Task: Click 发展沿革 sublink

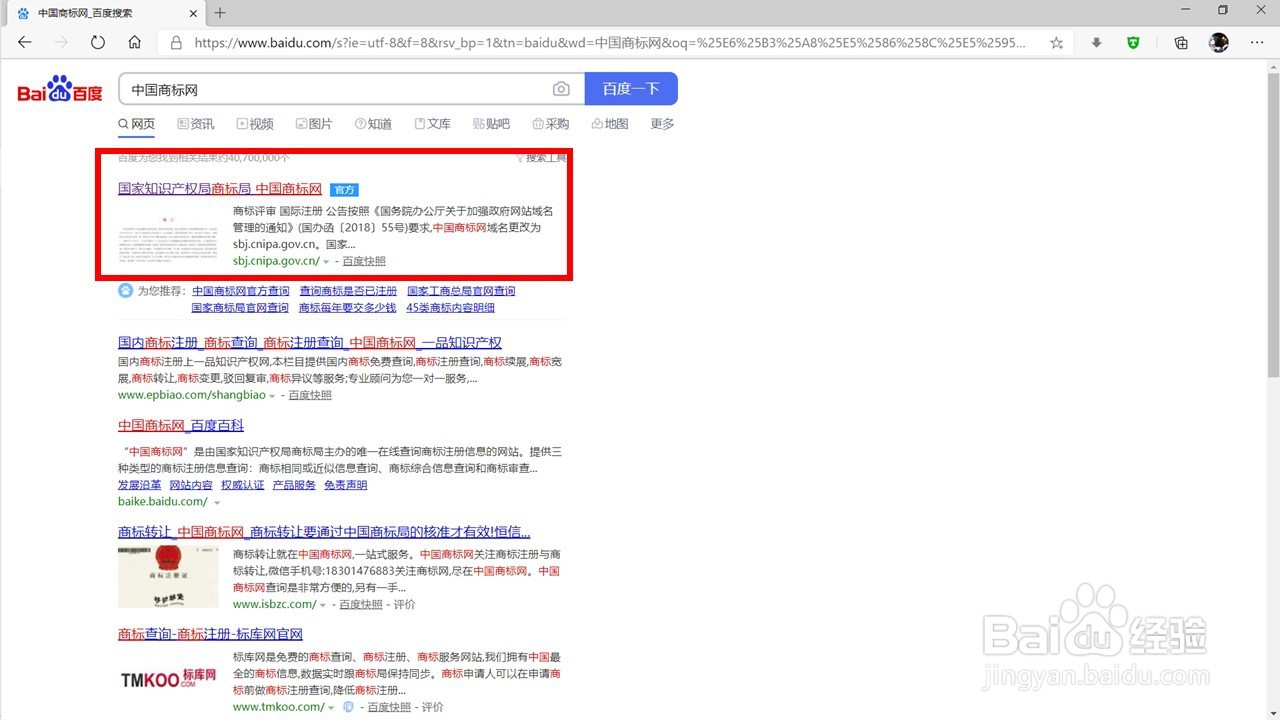Action: click(139, 485)
